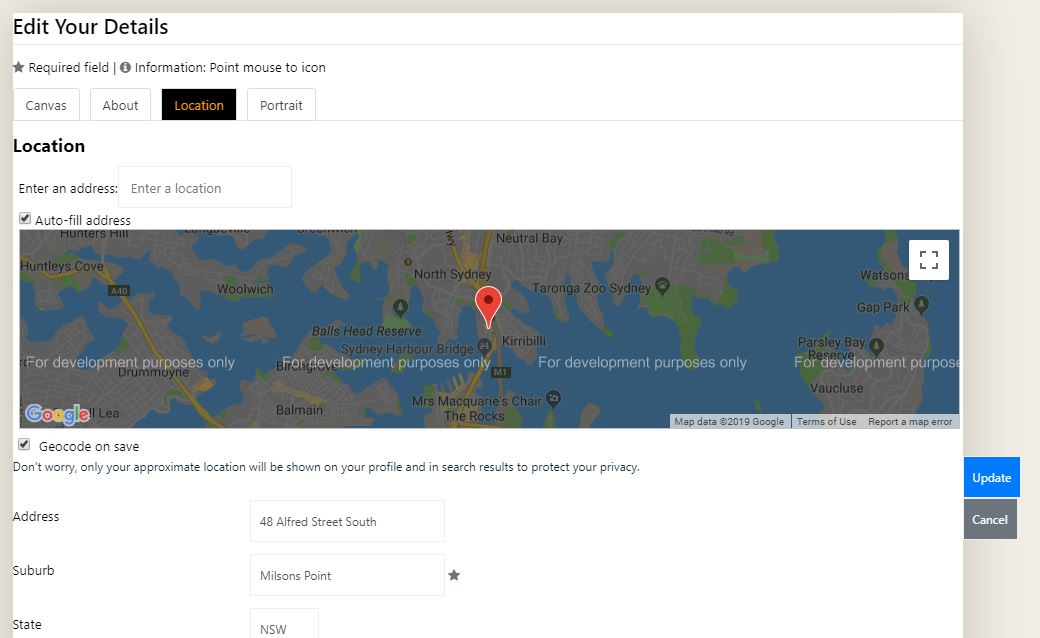1040x638 pixels.
Task: Click the State field showing NSW
Action: [284, 624]
